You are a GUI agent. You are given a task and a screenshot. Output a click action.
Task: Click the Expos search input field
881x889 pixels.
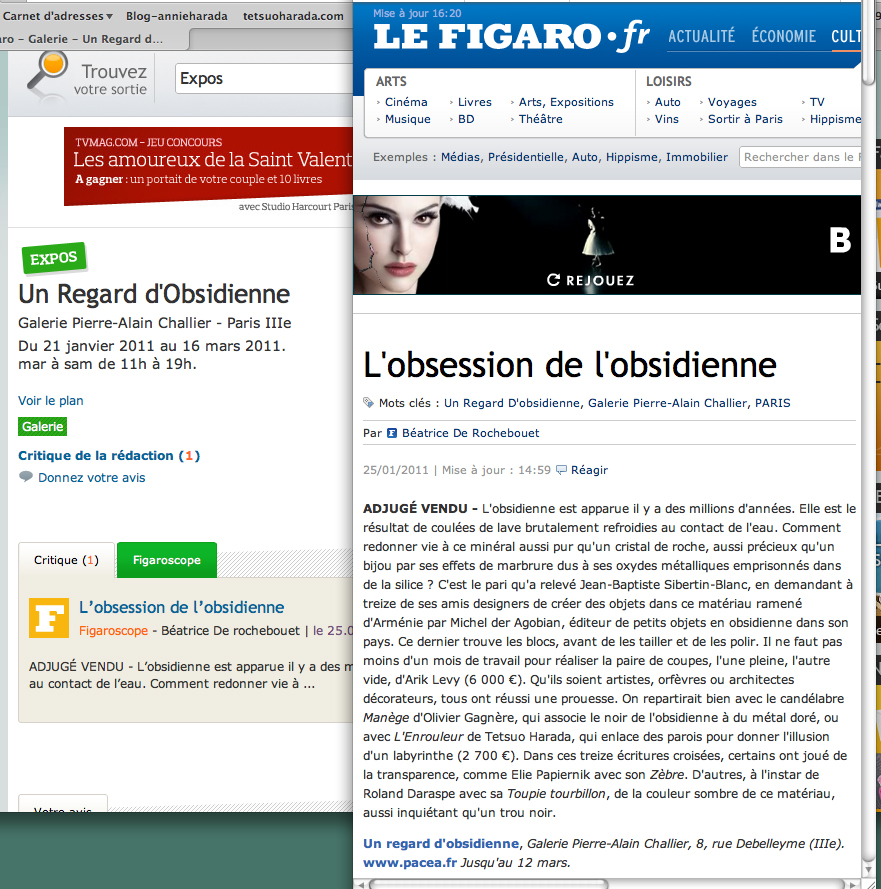pyautogui.click(x=264, y=78)
